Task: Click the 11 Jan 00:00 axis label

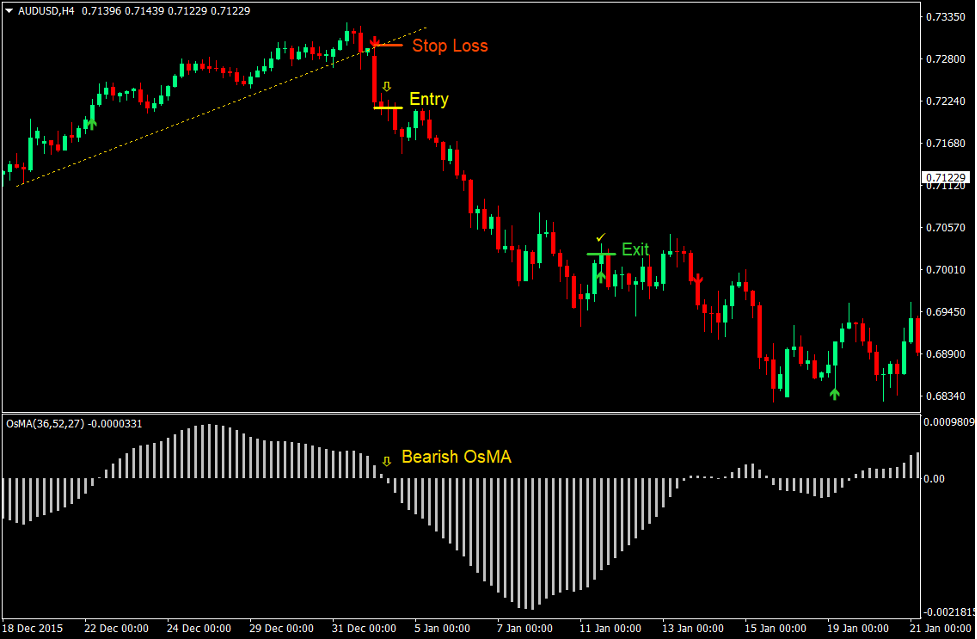Action: coord(612,629)
